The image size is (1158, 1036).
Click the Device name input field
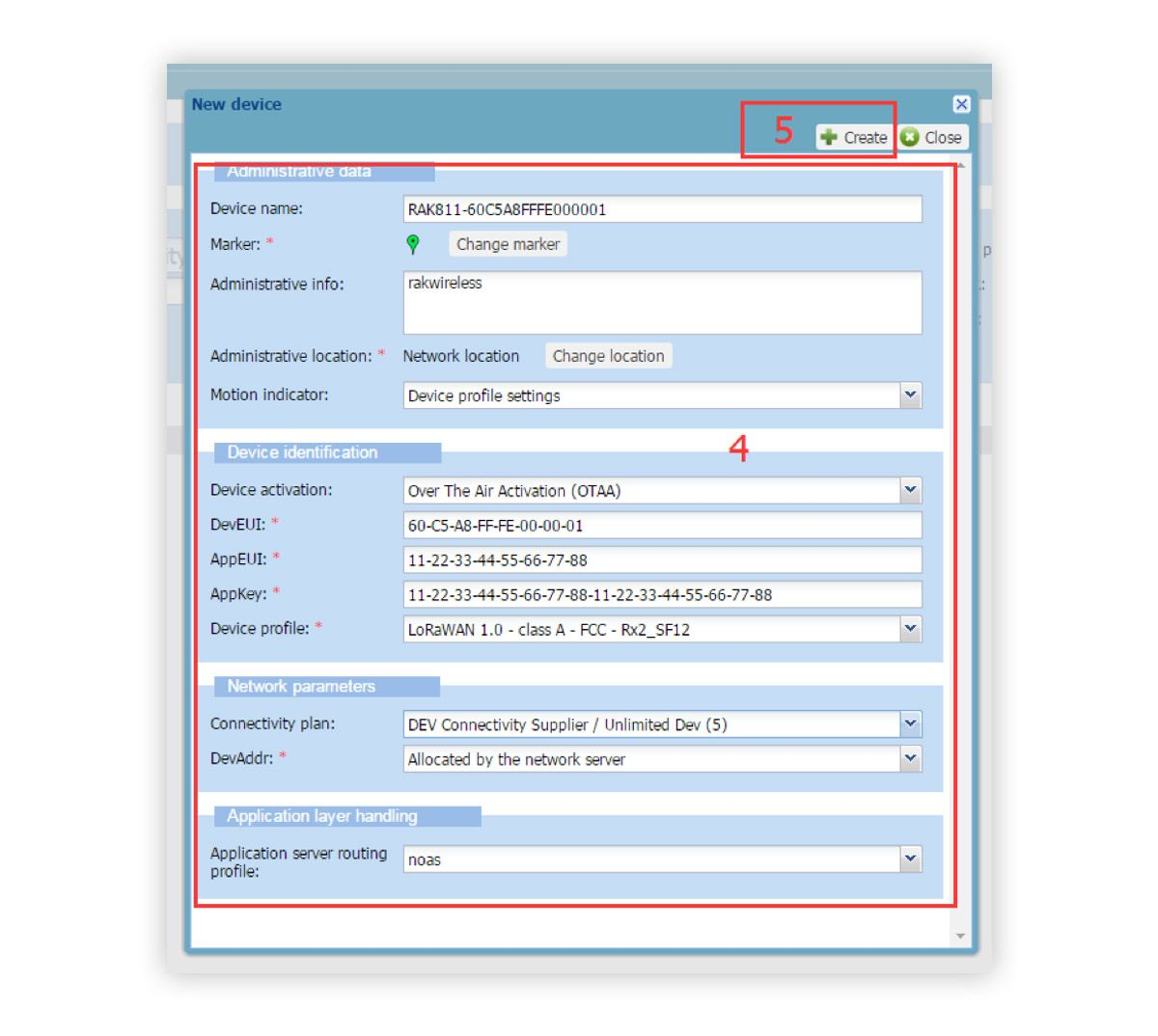click(x=662, y=209)
